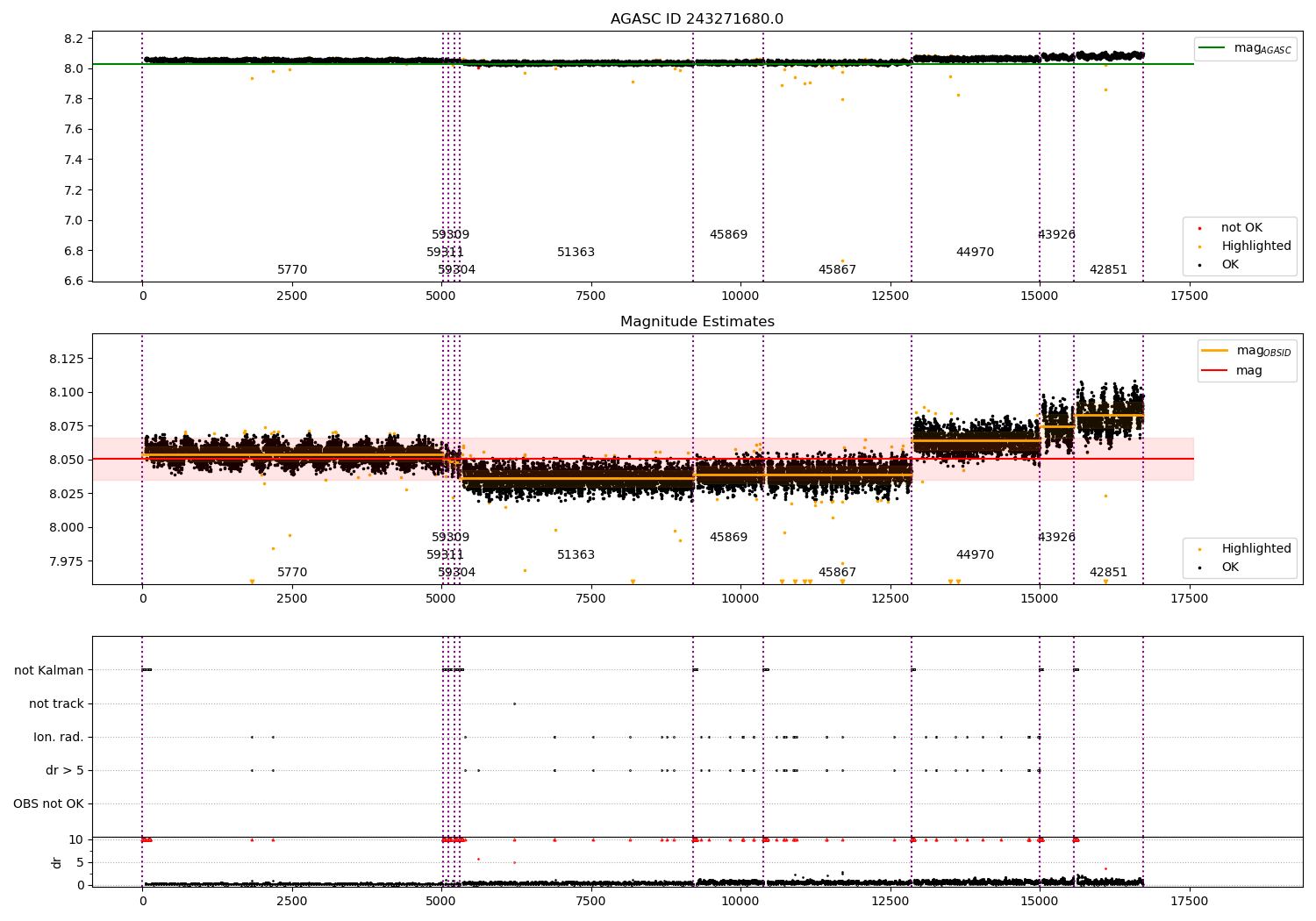Click obsid label 45867 in the top plot

tap(837, 270)
